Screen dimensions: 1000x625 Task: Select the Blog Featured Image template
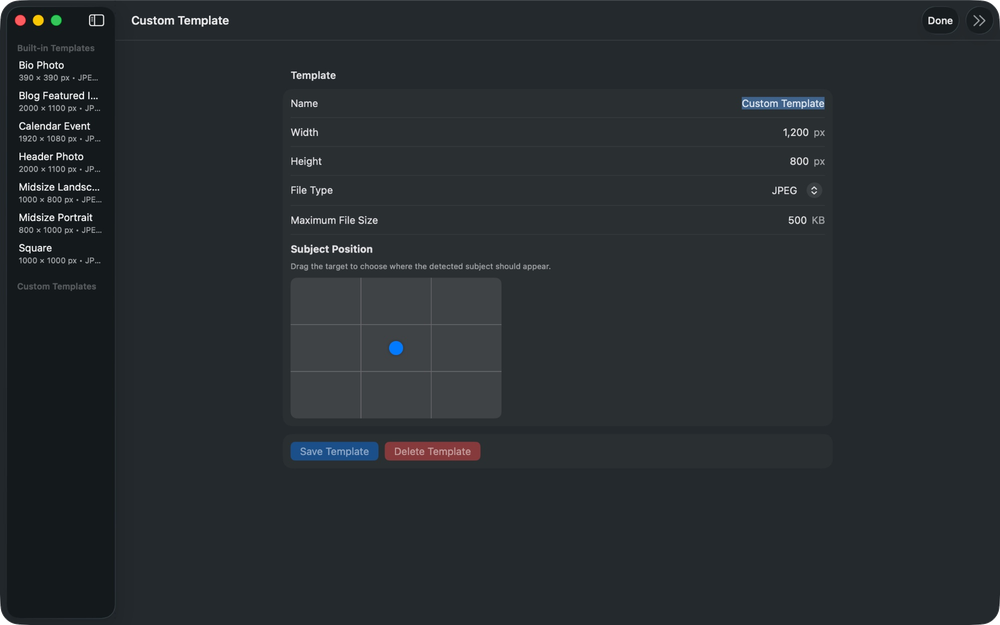(59, 101)
